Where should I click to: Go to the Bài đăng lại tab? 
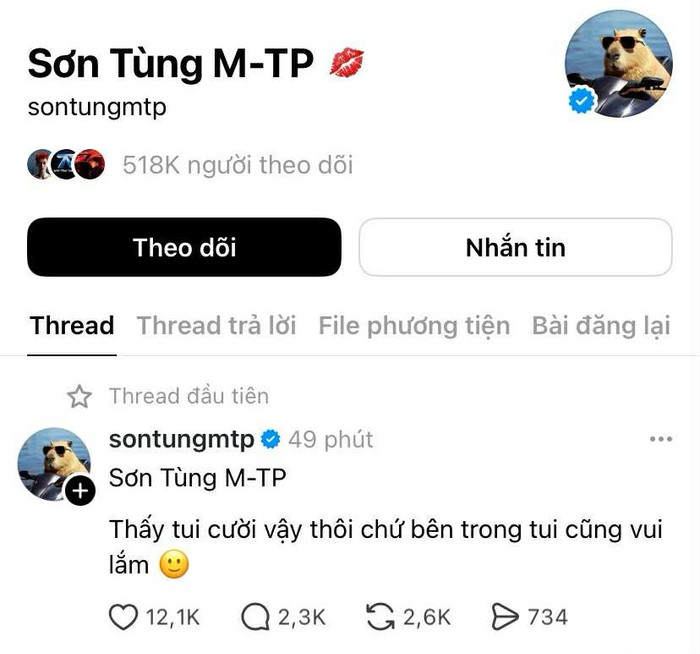[601, 326]
